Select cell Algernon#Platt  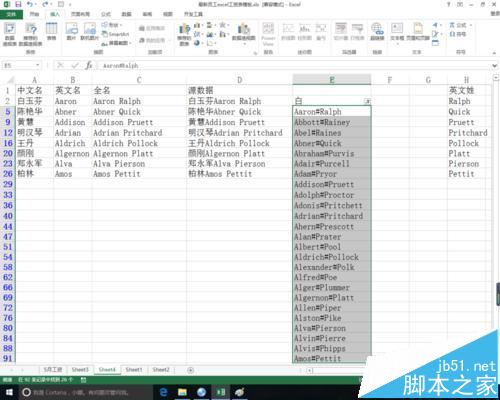click(x=332, y=298)
